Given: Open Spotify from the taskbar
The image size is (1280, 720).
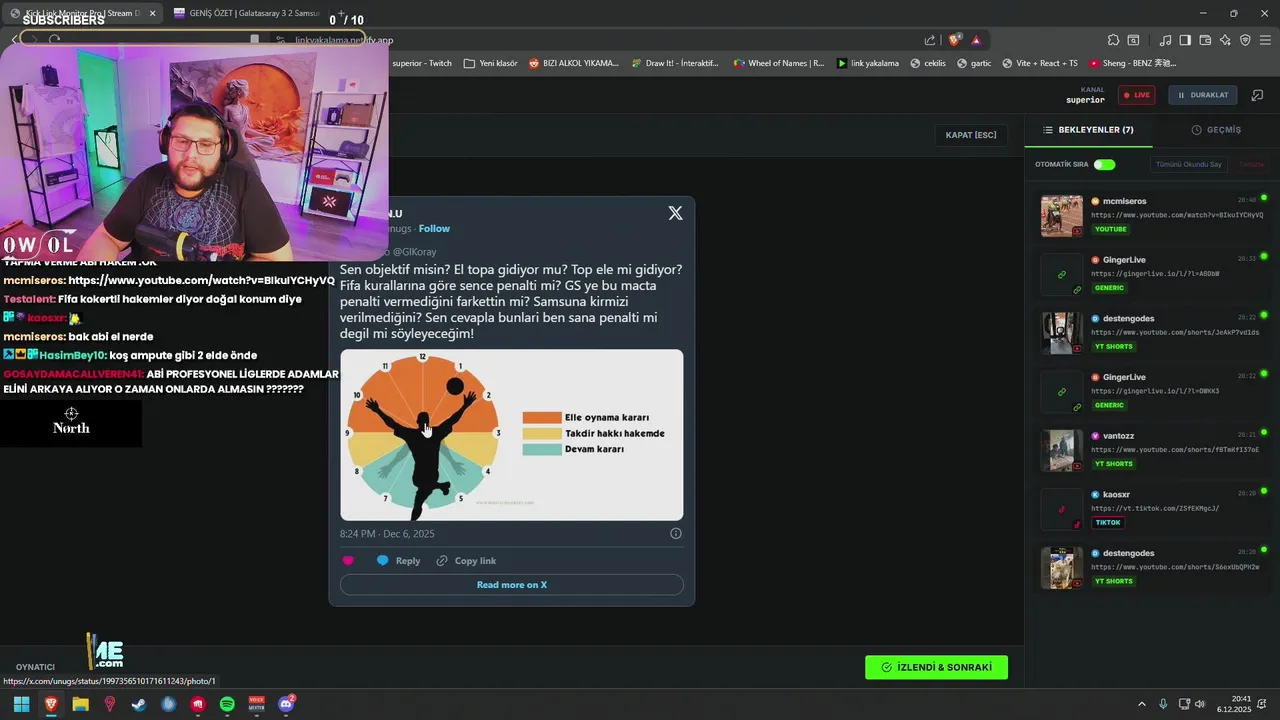Looking at the screenshot, I should (227, 704).
